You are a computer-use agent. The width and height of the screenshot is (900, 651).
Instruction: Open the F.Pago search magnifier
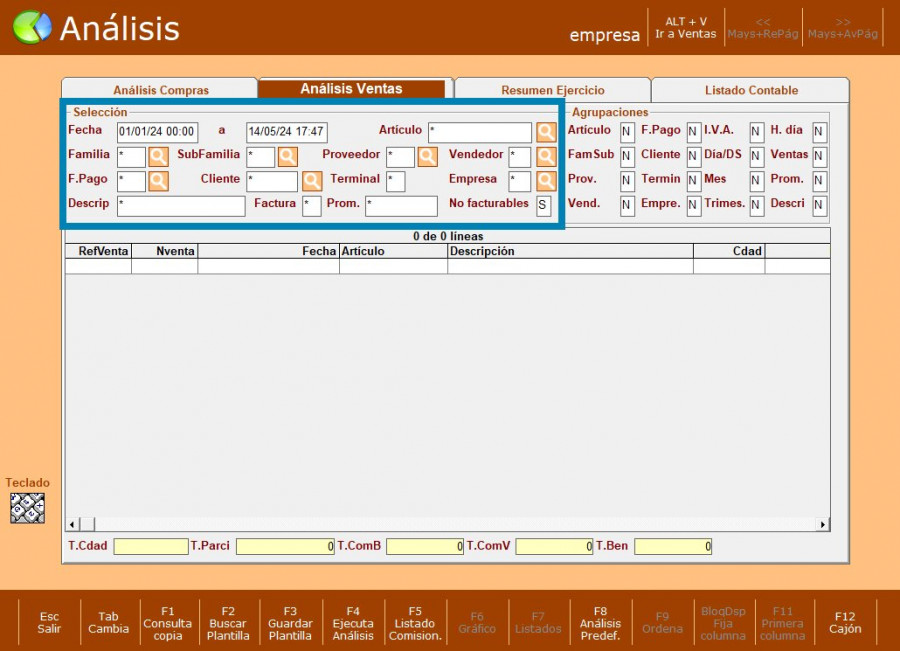tap(158, 181)
